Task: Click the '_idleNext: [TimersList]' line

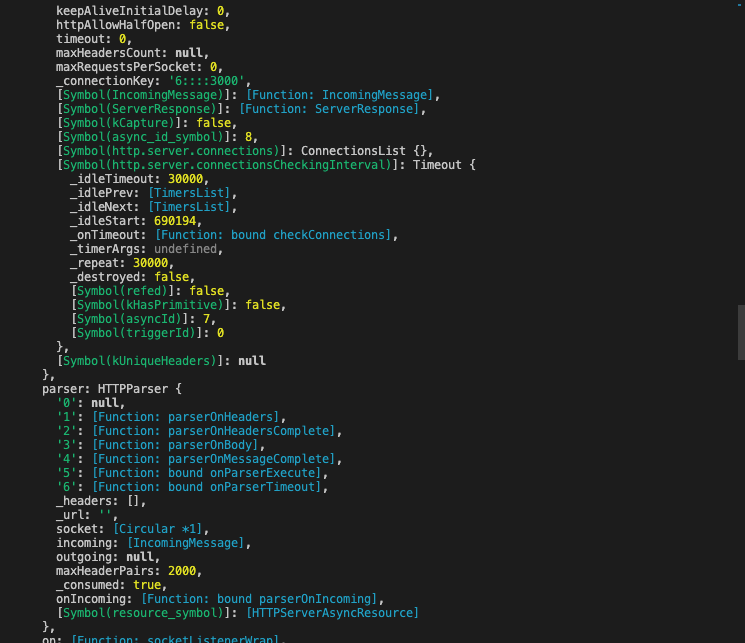Action: click(x=154, y=207)
